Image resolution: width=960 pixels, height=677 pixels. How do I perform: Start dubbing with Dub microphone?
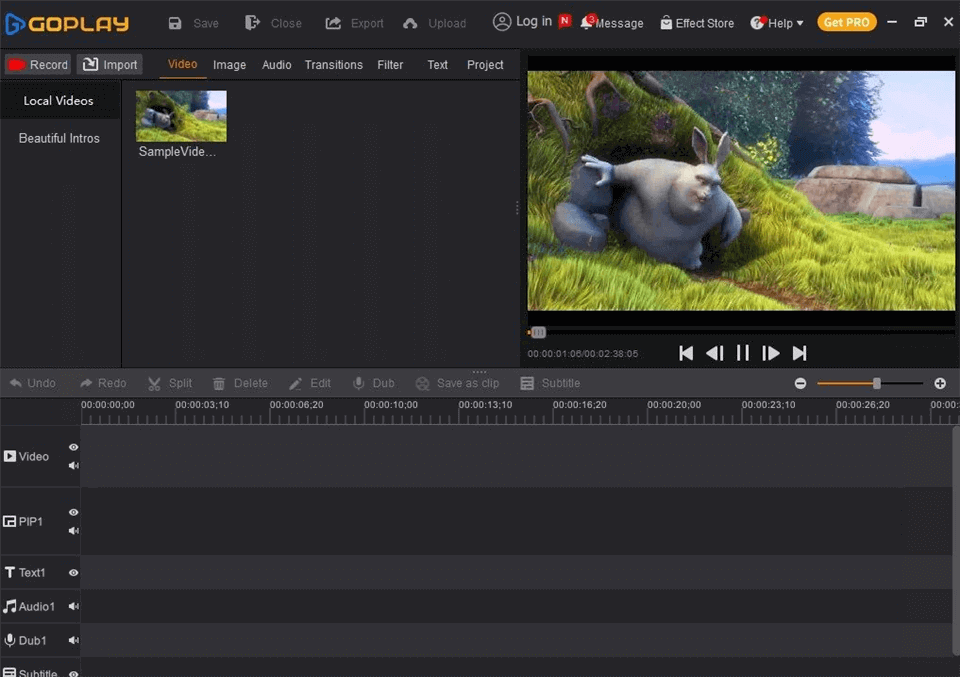[x=373, y=383]
